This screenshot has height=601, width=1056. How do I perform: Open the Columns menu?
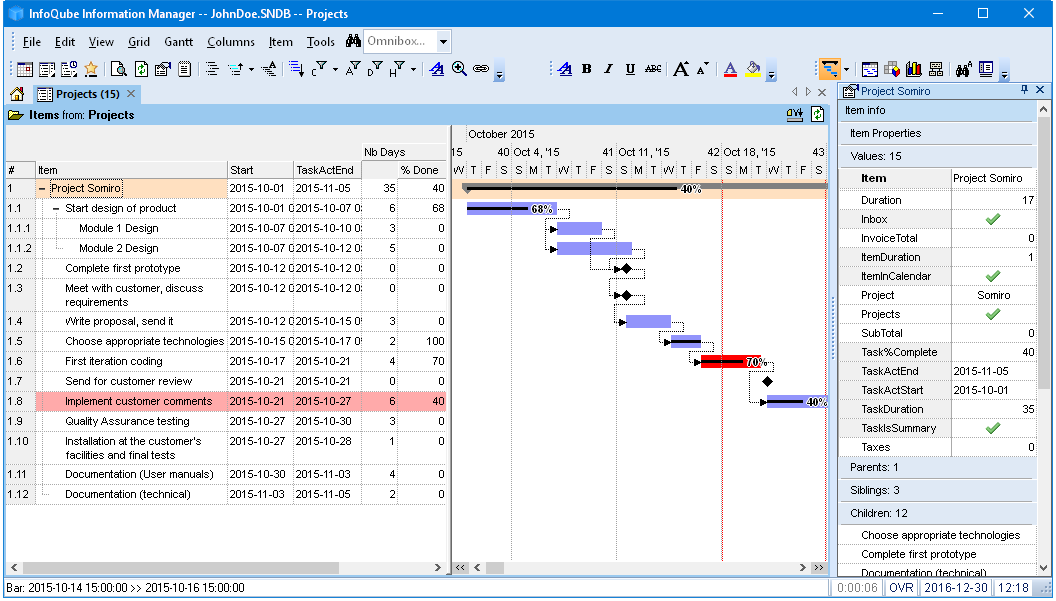click(x=231, y=42)
